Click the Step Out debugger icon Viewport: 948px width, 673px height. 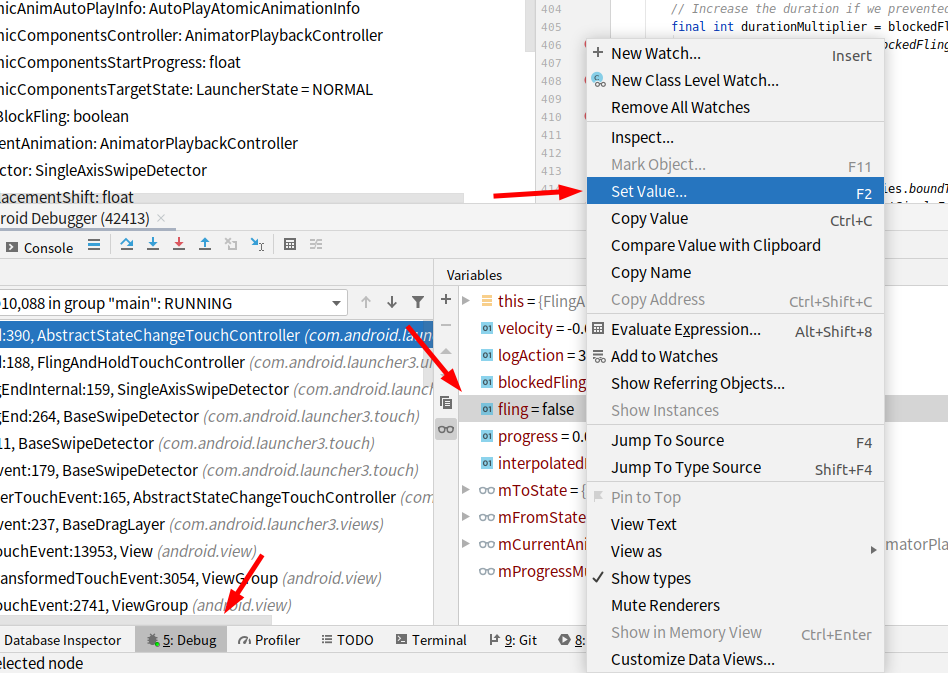point(205,244)
